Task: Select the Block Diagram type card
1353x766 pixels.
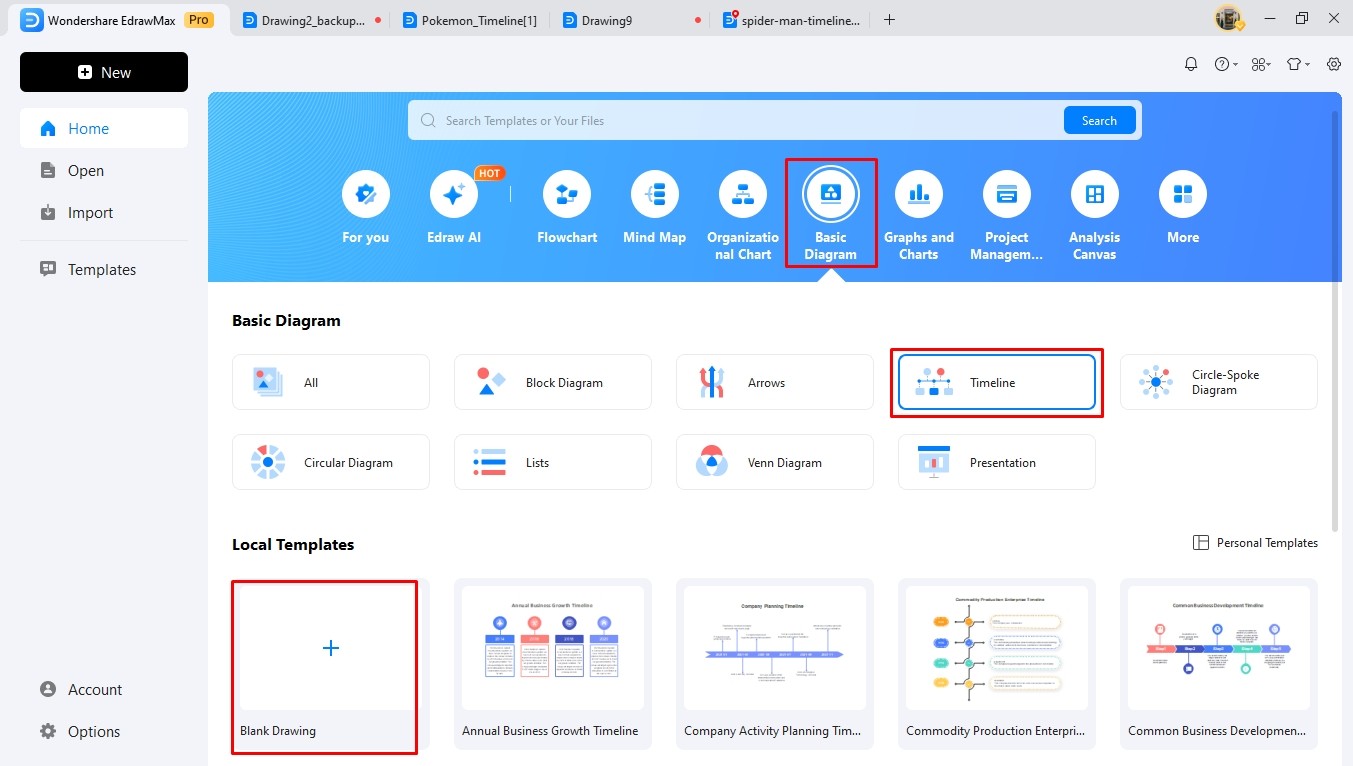Action: [x=553, y=382]
